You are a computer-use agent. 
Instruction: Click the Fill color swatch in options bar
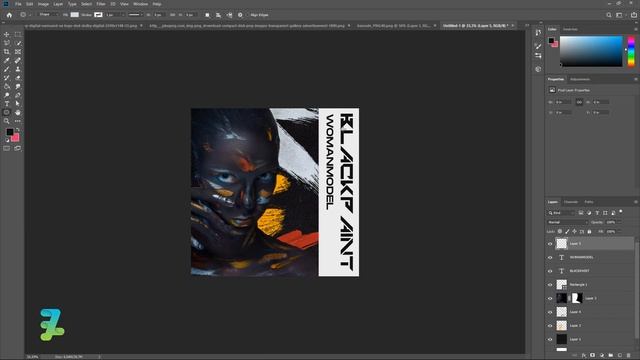point(75,15)
